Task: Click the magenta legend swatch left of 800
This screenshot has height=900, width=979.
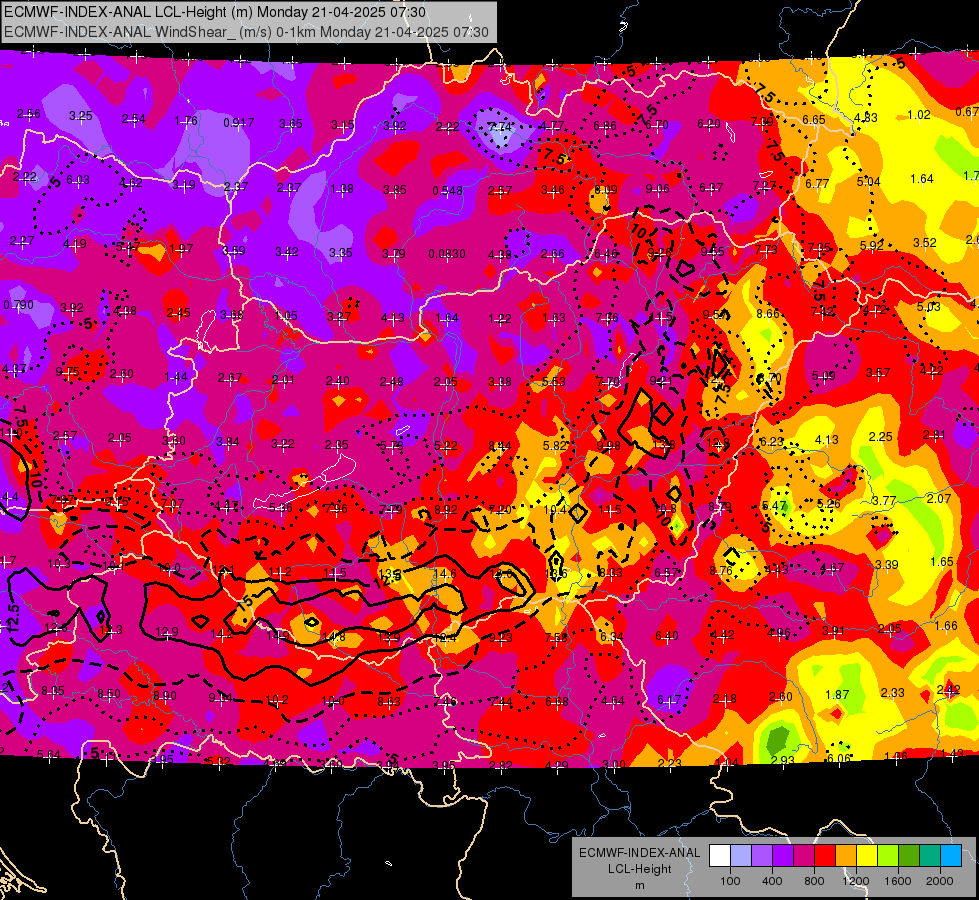Action: click(x=804, y=856)
